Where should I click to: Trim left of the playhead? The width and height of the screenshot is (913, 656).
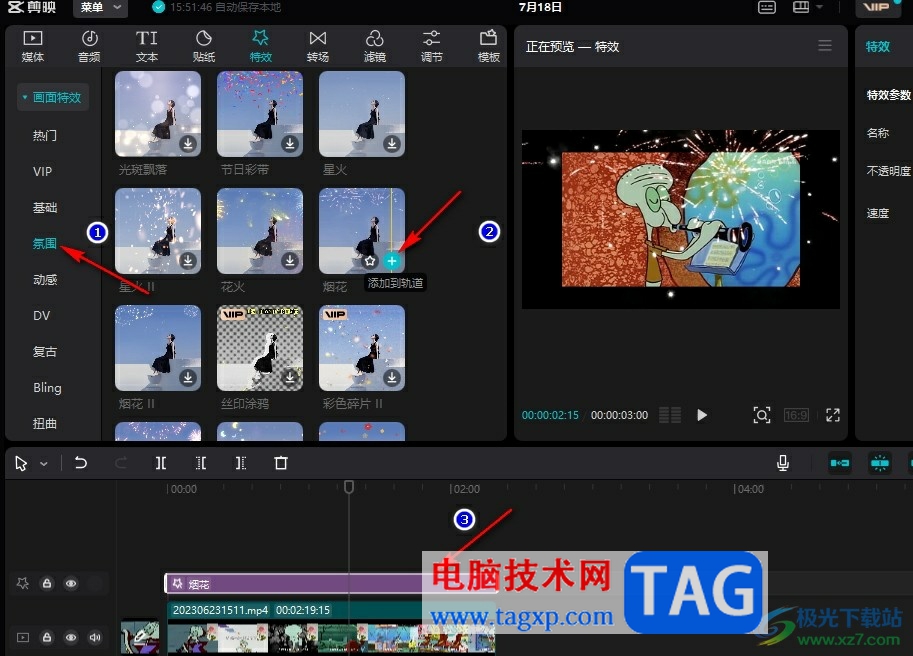[x=201, y=463]
